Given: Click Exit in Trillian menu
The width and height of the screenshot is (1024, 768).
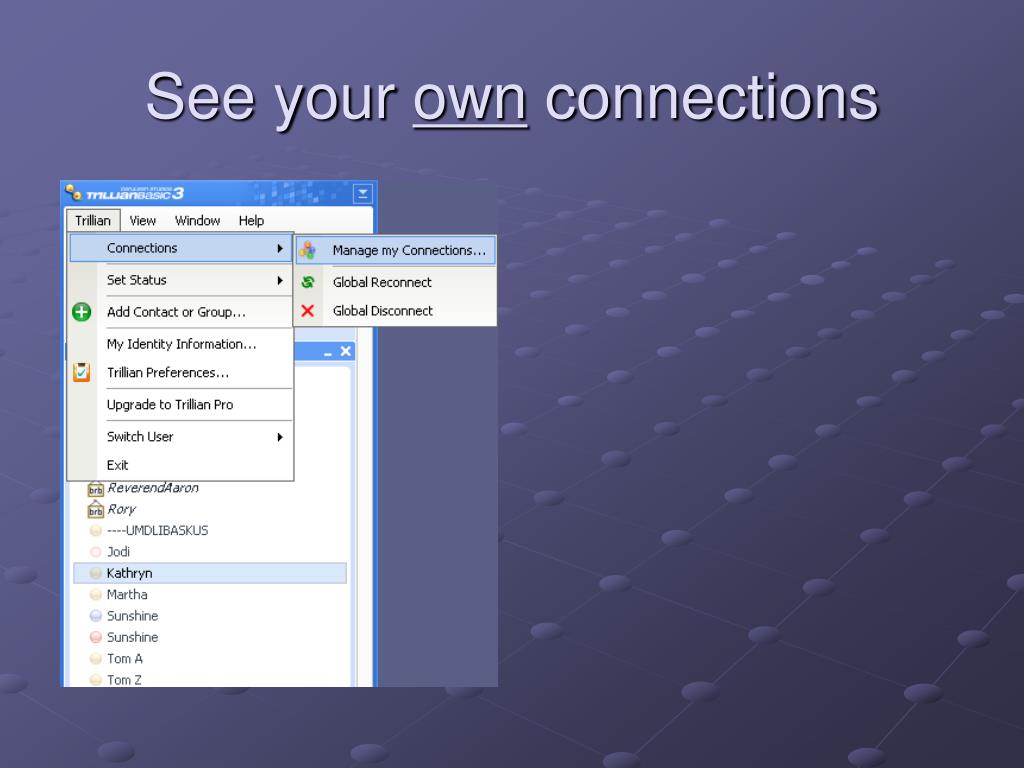Looking at the screenshot, I should click(x=180, y=465).
